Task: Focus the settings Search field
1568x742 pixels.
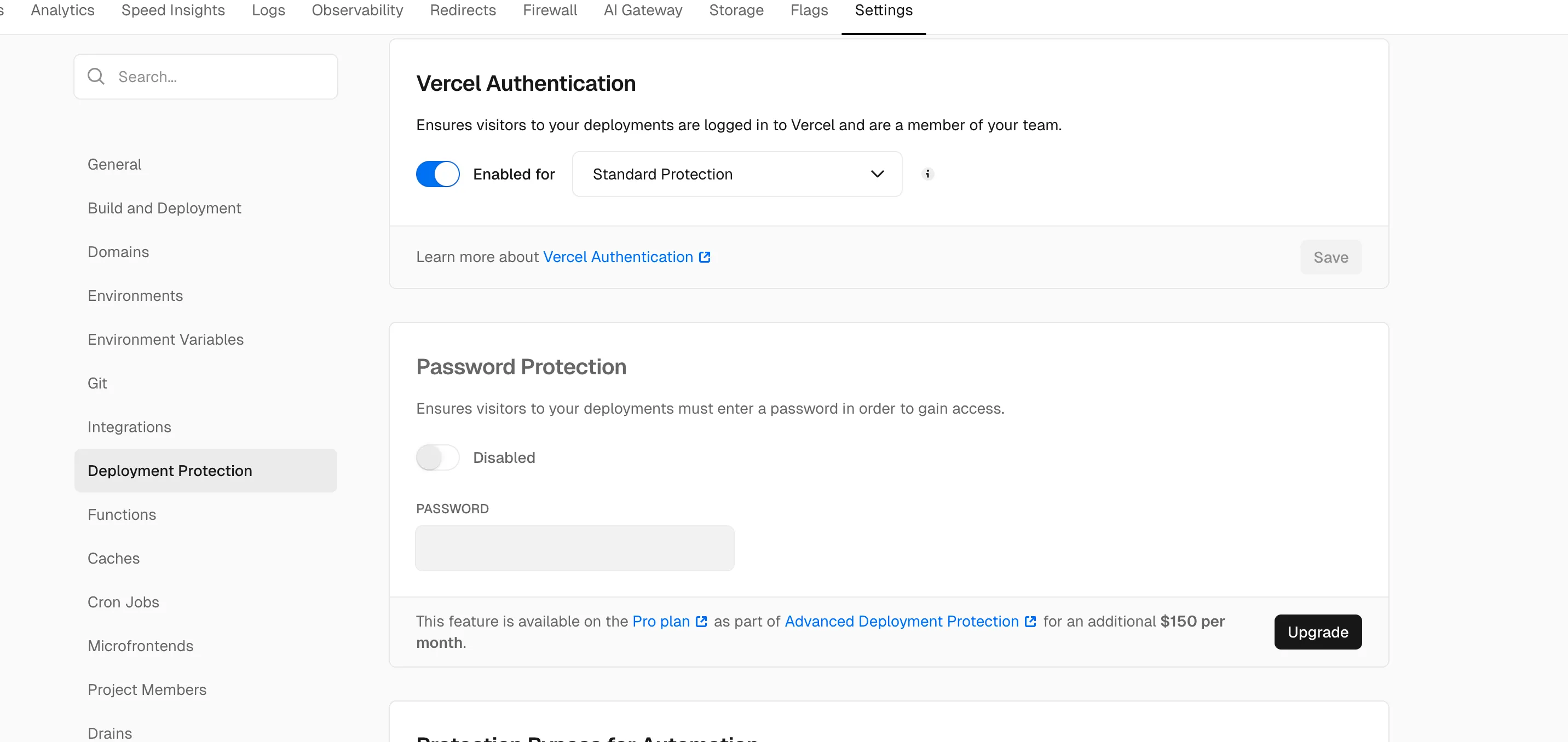Action: click(x=219, y=77)
